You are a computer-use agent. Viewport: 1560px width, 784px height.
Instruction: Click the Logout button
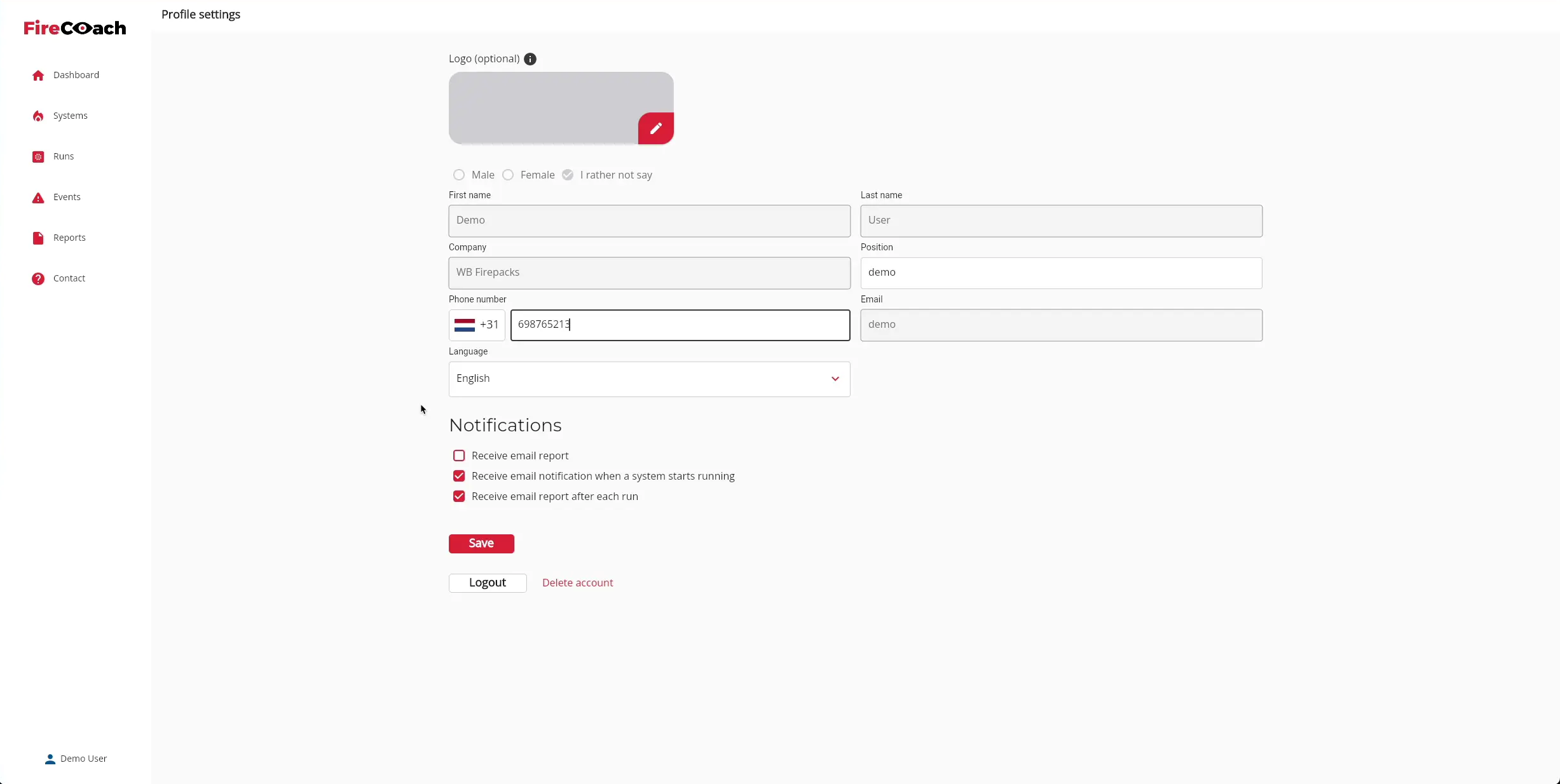click(x=488, y=583)
